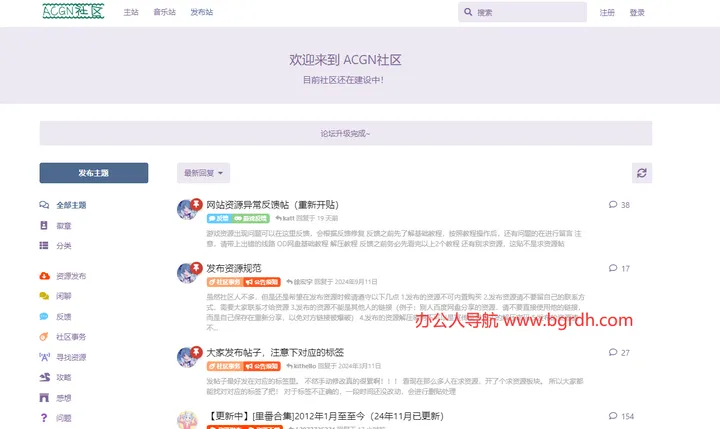Viewport: 720px width, 429px height.
Task: Click the pinned icon on 大家发布帖子 post
Action: [197, 352]
